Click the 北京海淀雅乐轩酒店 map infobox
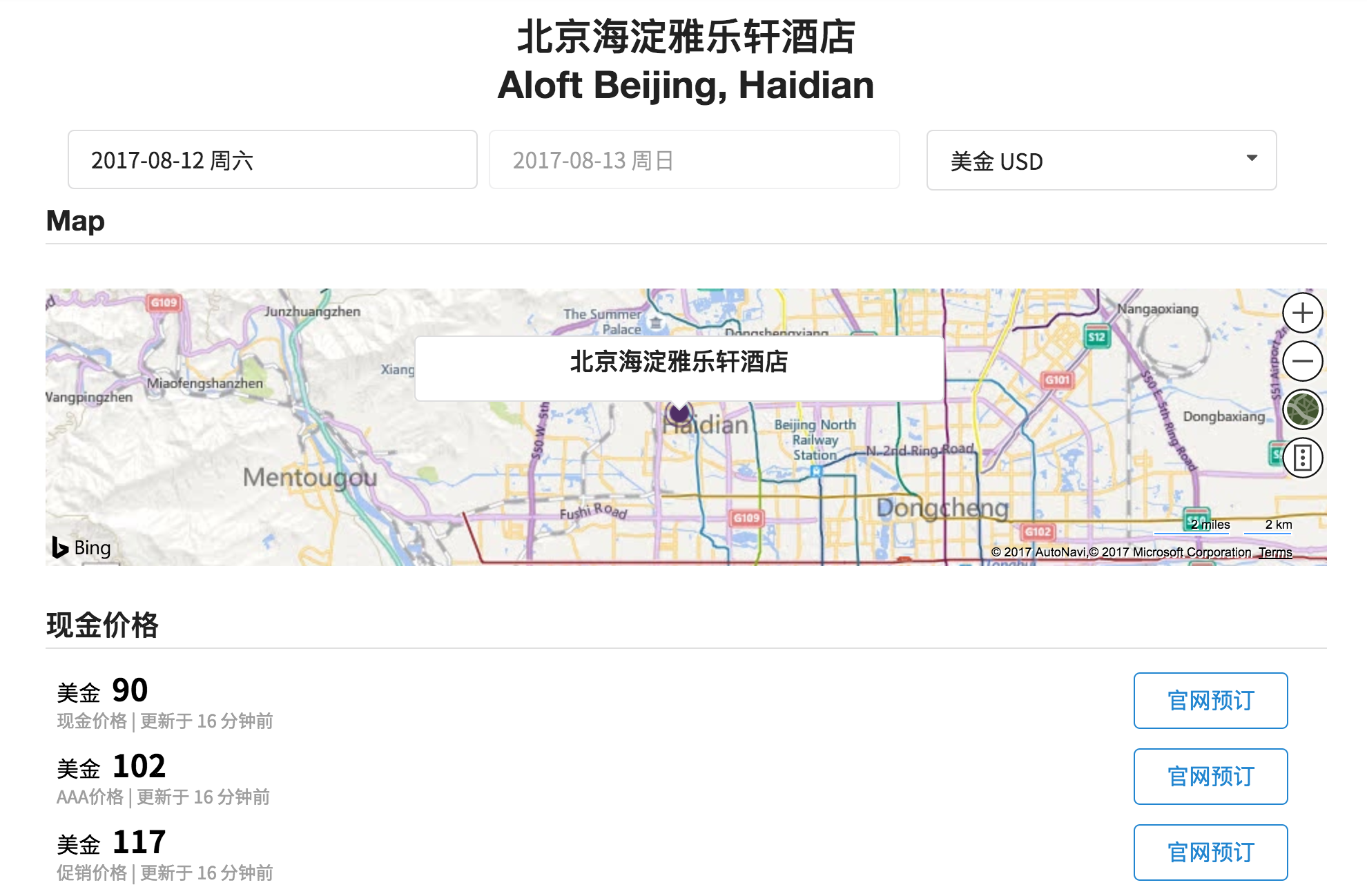Image resolution: width=1367 pixels, height=896 pixels. (679, 368)
